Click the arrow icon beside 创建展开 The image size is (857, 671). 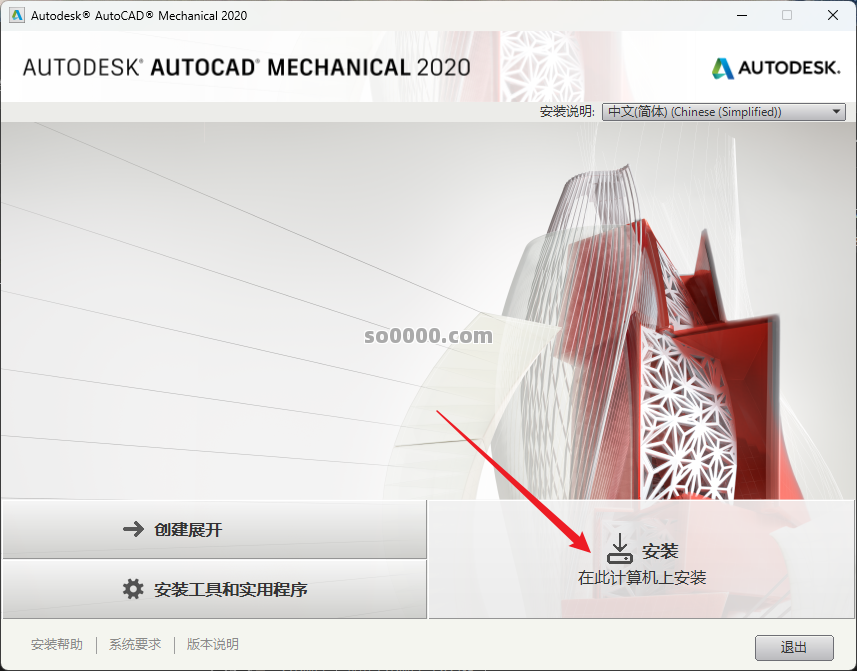coord(133,530)
